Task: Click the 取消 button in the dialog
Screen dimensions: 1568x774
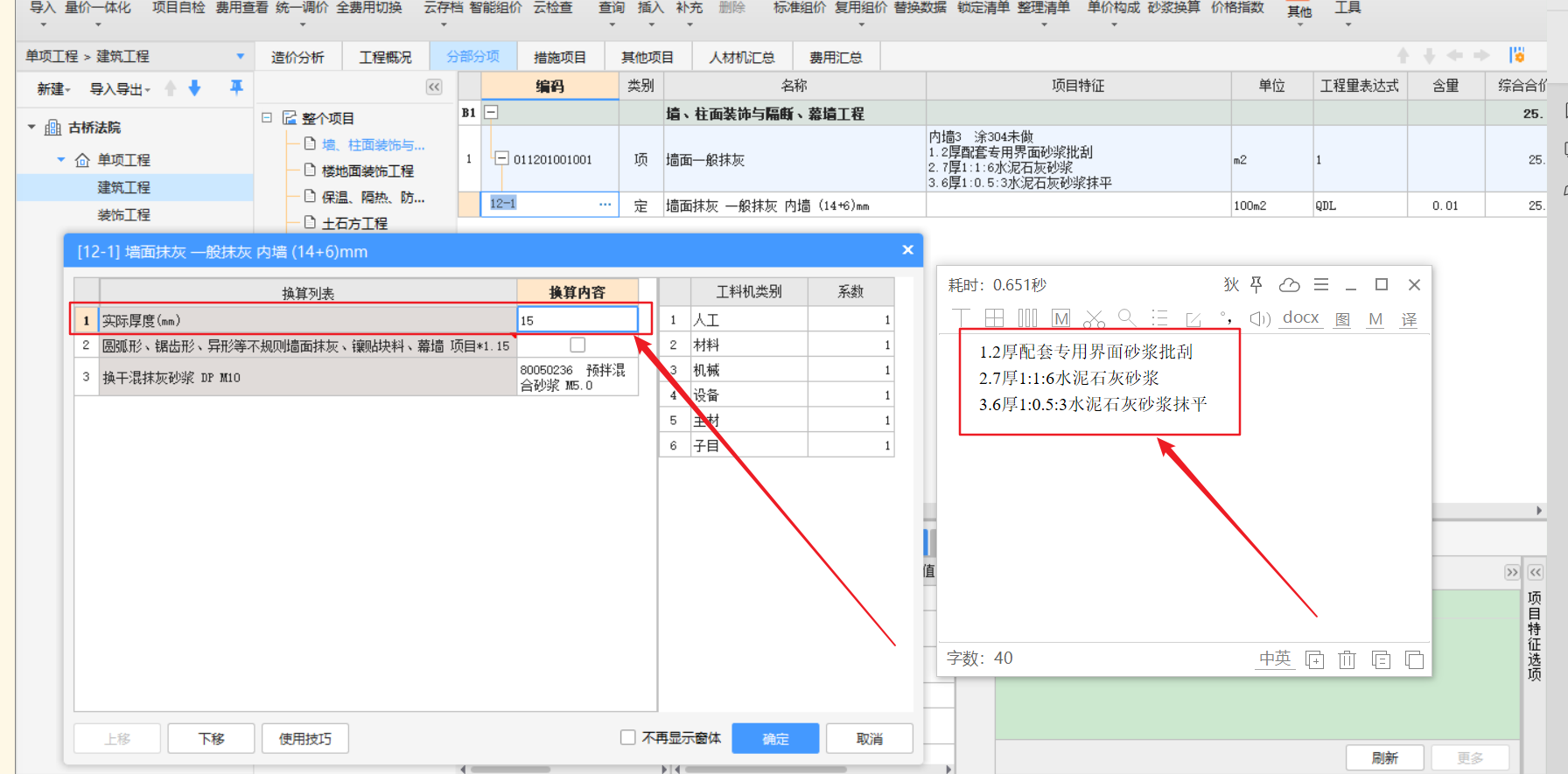Action: click(870, 738)
